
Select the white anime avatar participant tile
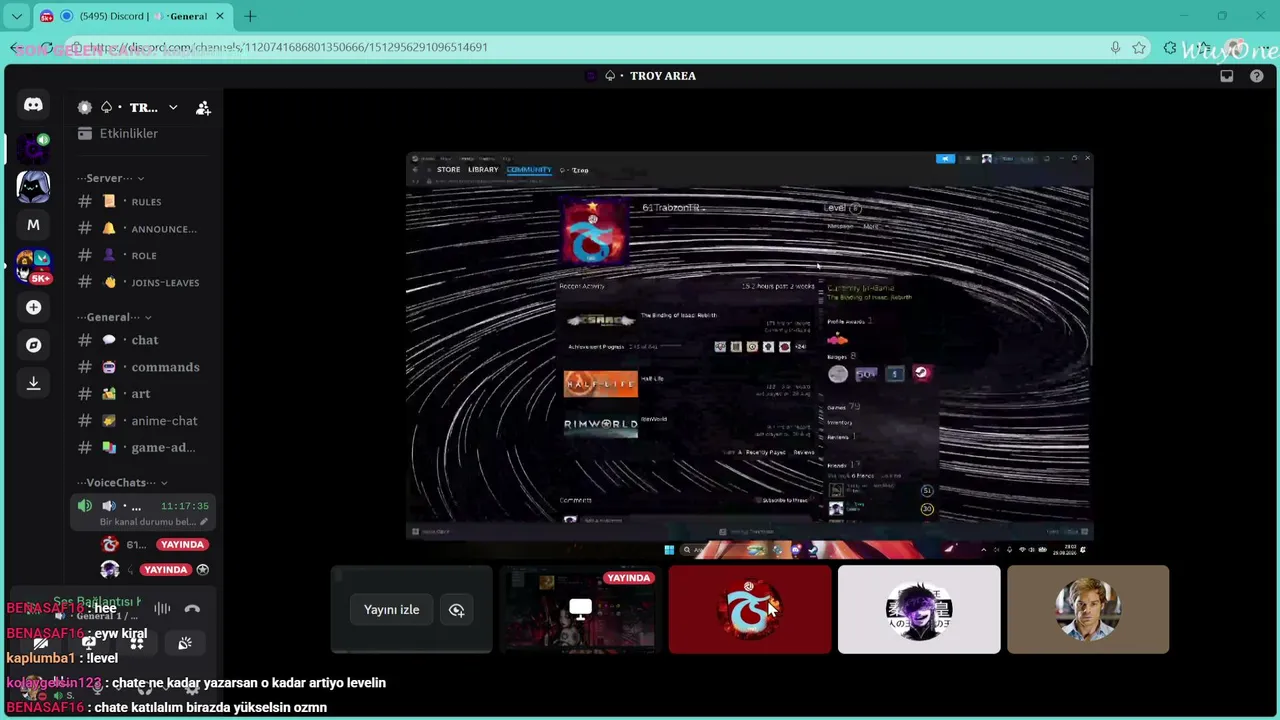point(919,609)
